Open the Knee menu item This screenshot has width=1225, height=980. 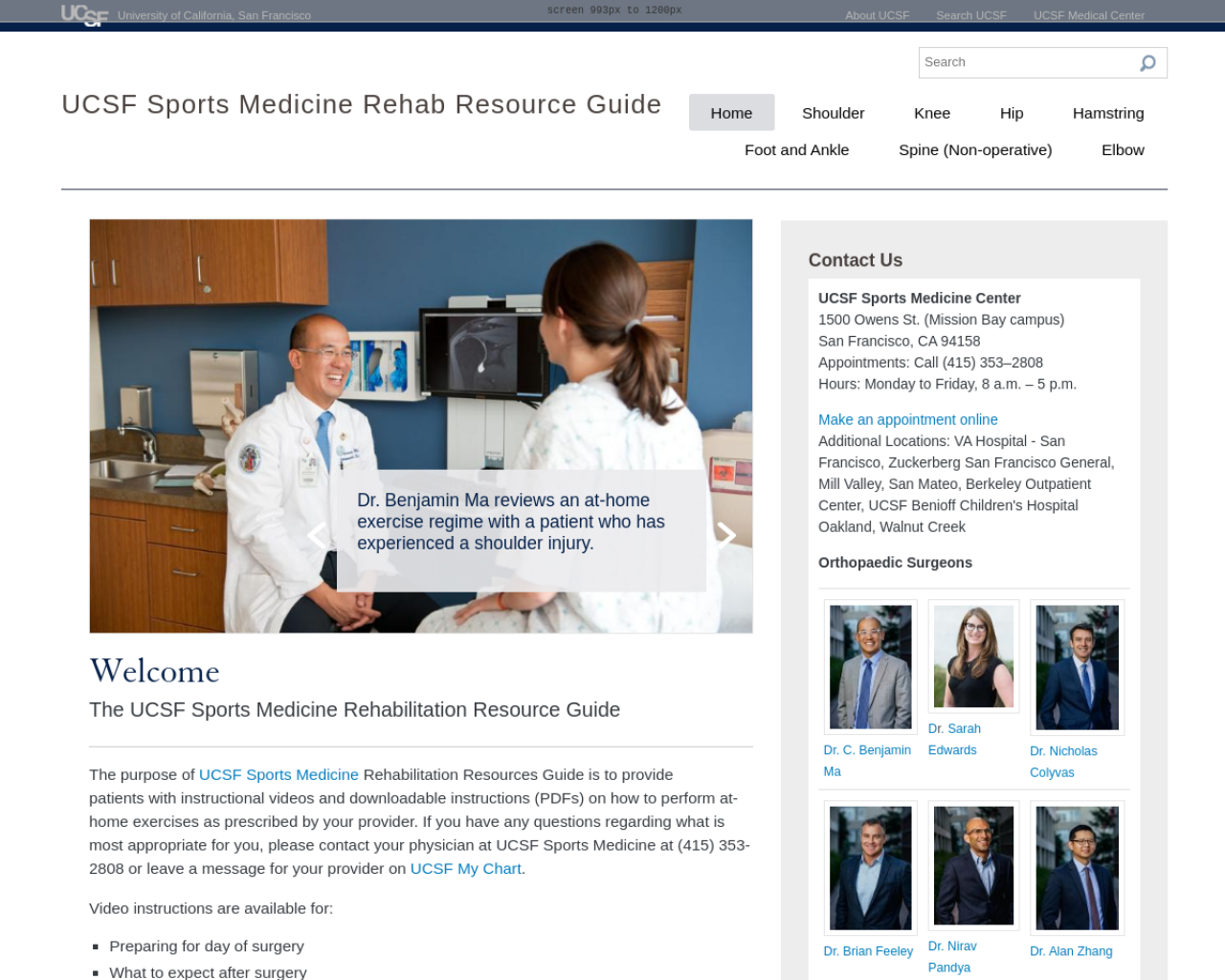click(932, 113)
